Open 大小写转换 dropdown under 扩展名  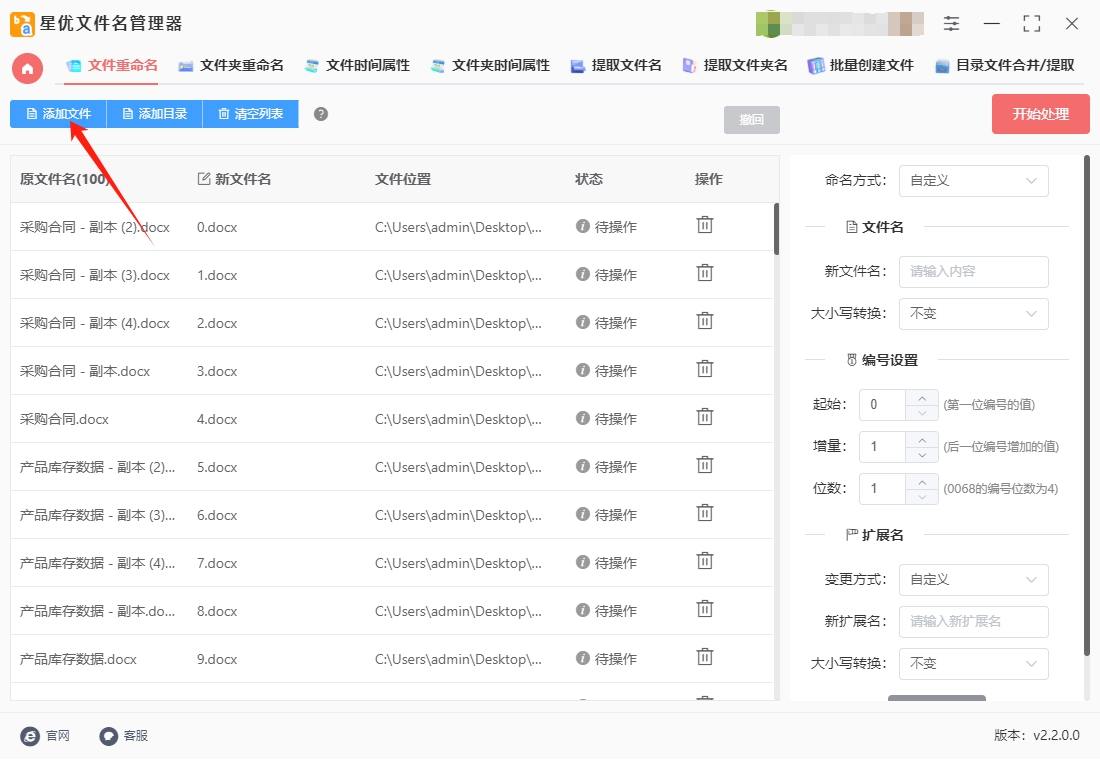click(973, 664)
